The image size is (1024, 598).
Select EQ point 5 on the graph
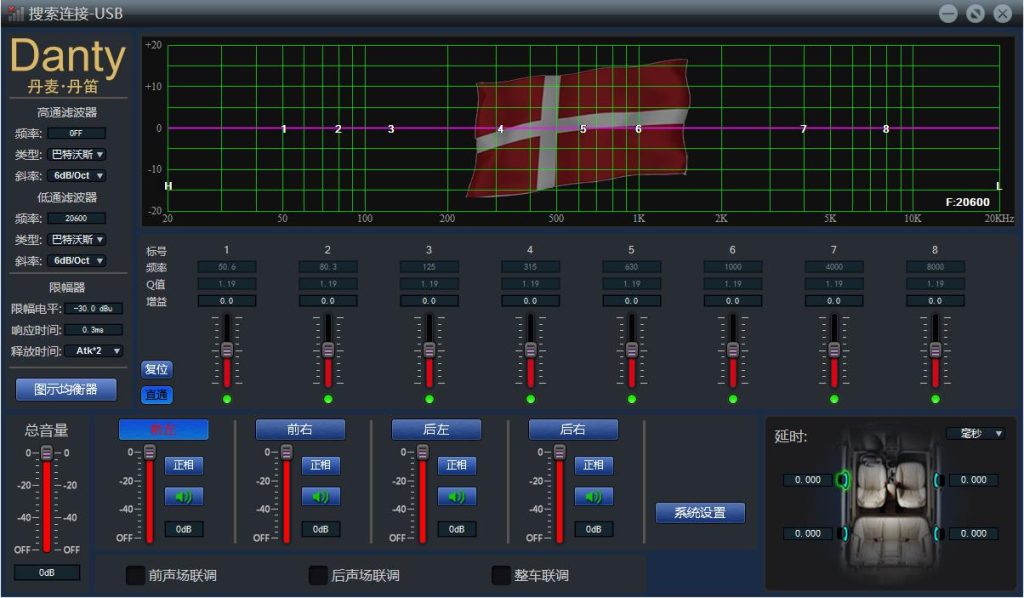[583, 129]
